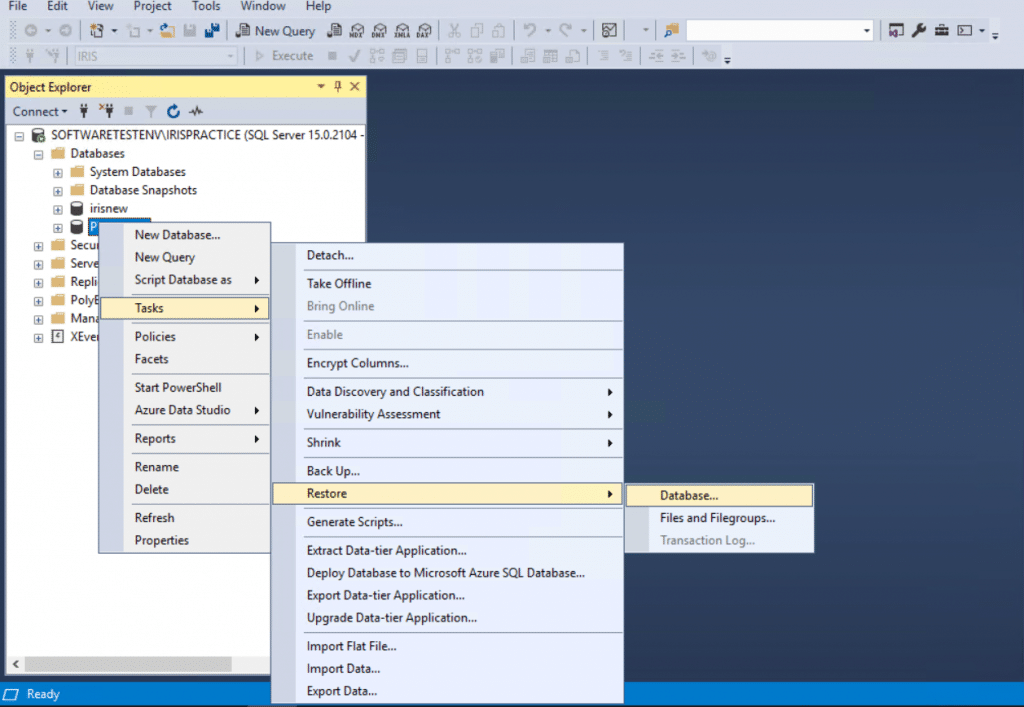Open the View menu
Screen dimensions: 1024x707
(x=100, y=7)
